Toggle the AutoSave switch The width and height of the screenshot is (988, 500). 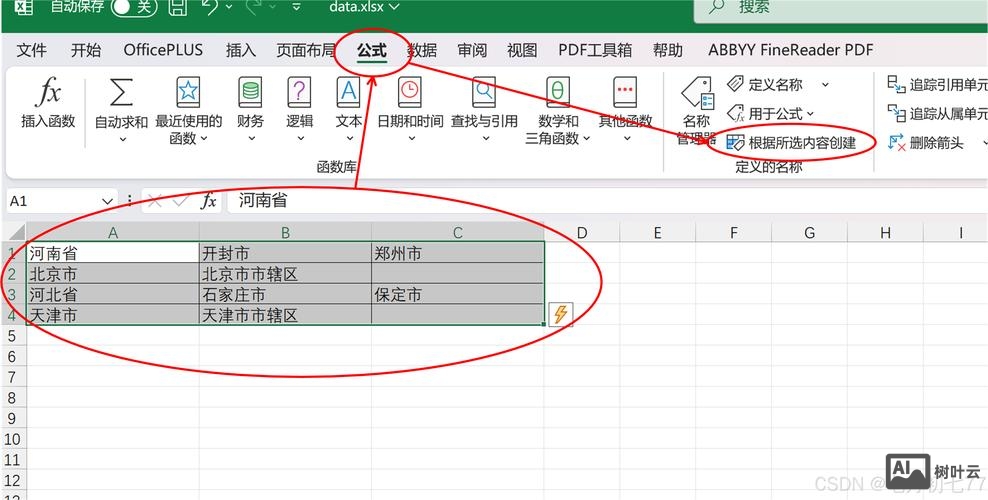coord(133,7)
